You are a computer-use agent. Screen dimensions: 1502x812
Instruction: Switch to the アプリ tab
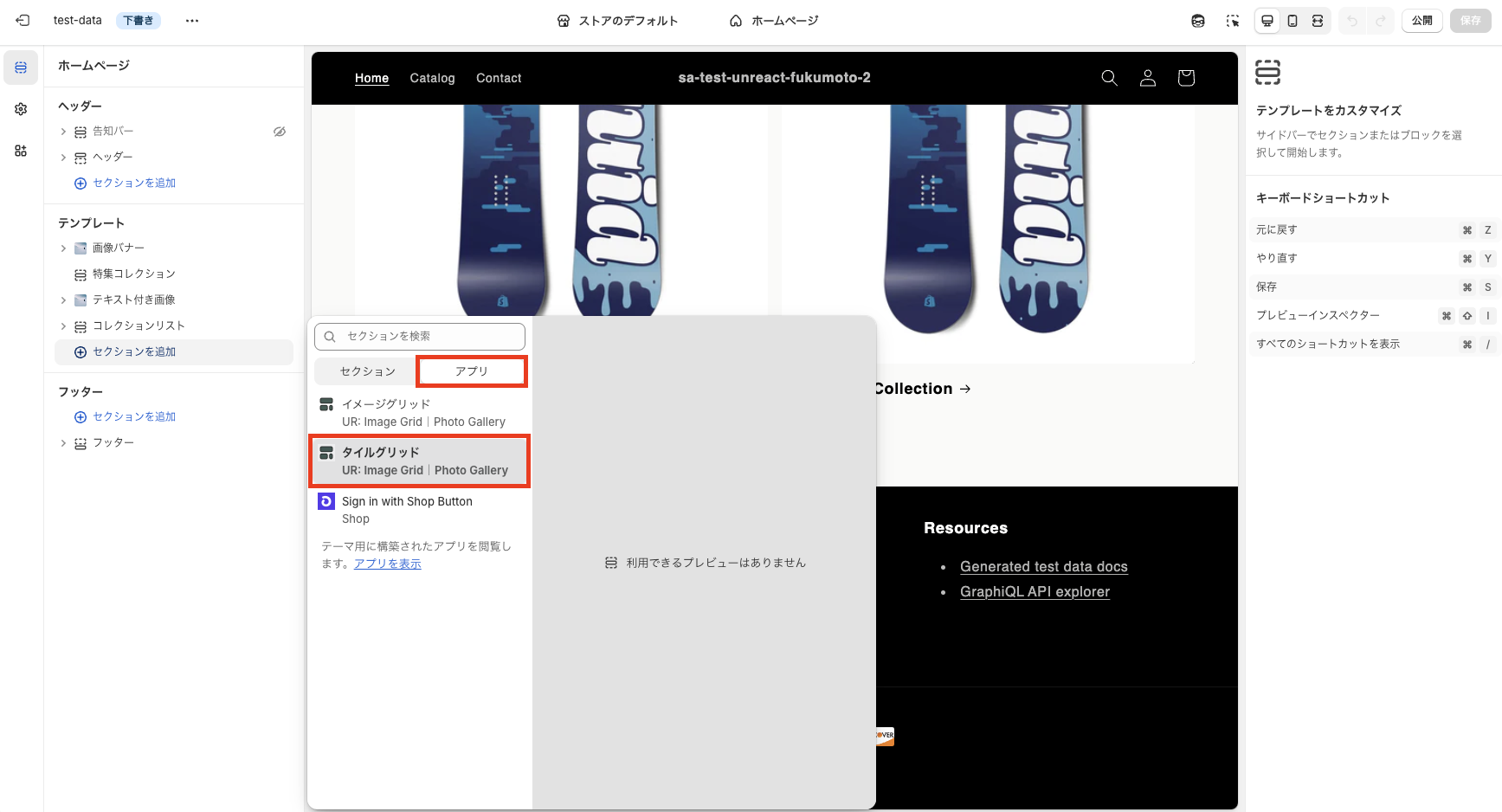point(471,371)
